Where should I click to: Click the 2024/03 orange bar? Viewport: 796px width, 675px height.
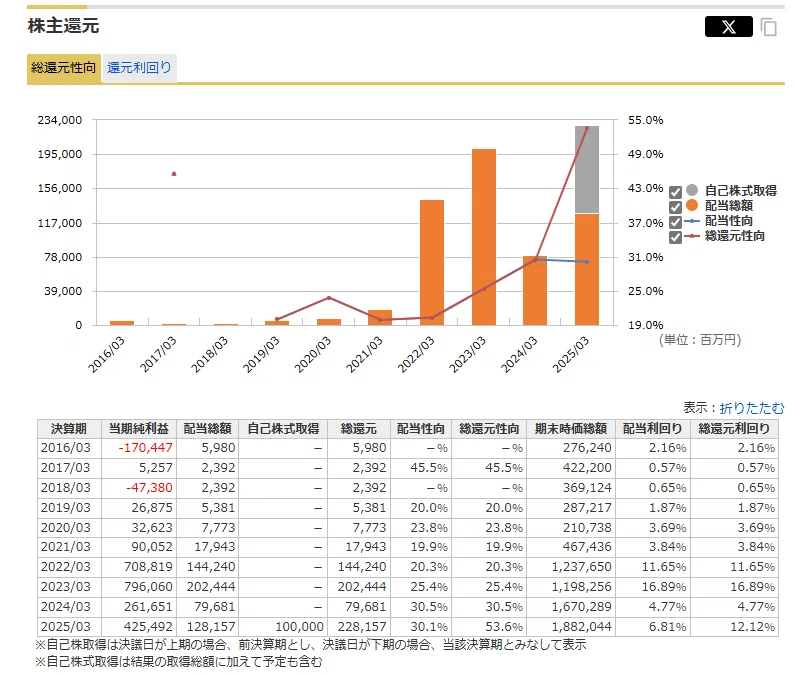535,290
